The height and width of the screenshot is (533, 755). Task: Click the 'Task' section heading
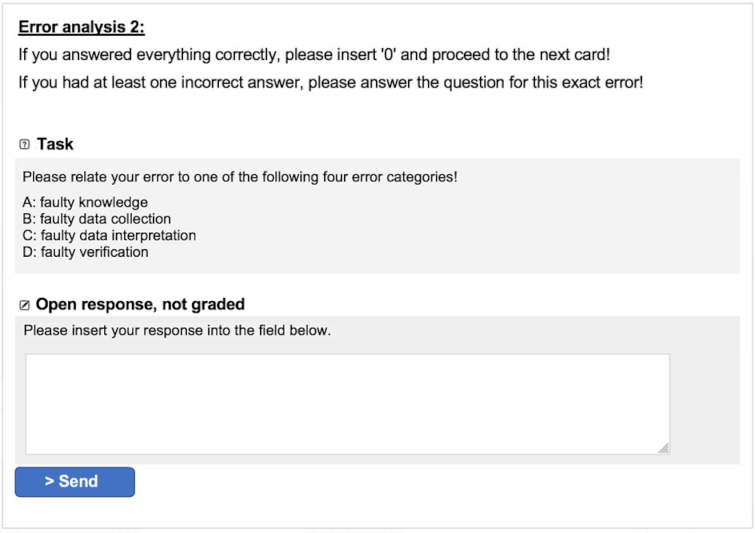55,145
